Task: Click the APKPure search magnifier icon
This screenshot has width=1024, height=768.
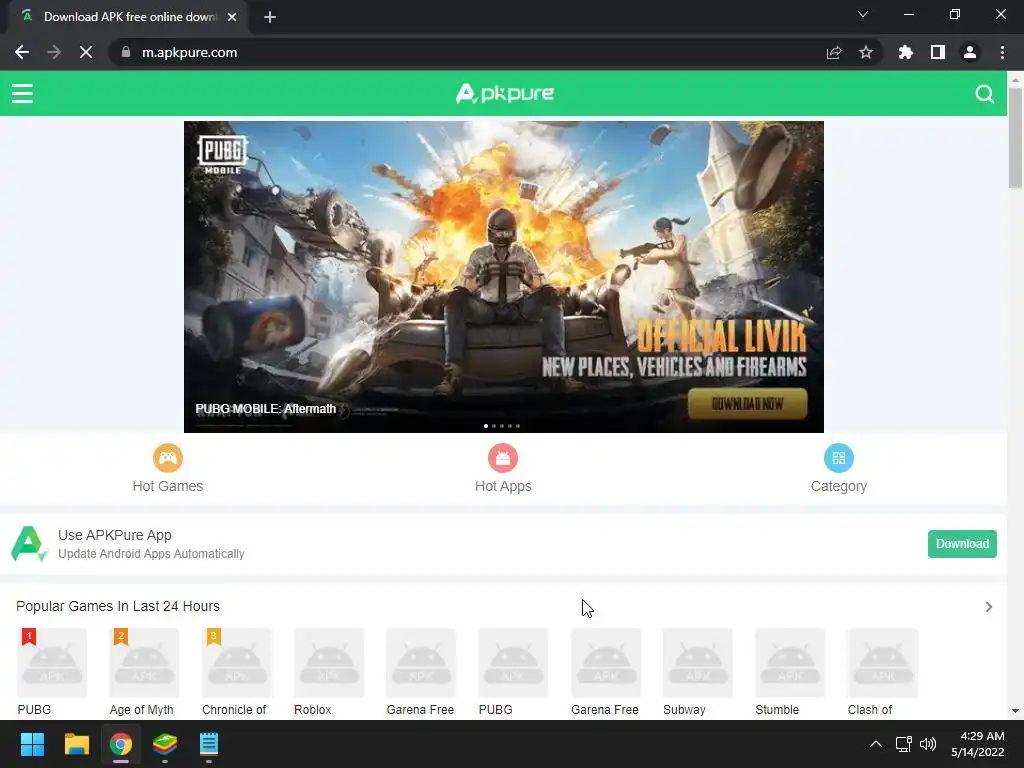Action: pyautogui.click(x=985, y=94)
